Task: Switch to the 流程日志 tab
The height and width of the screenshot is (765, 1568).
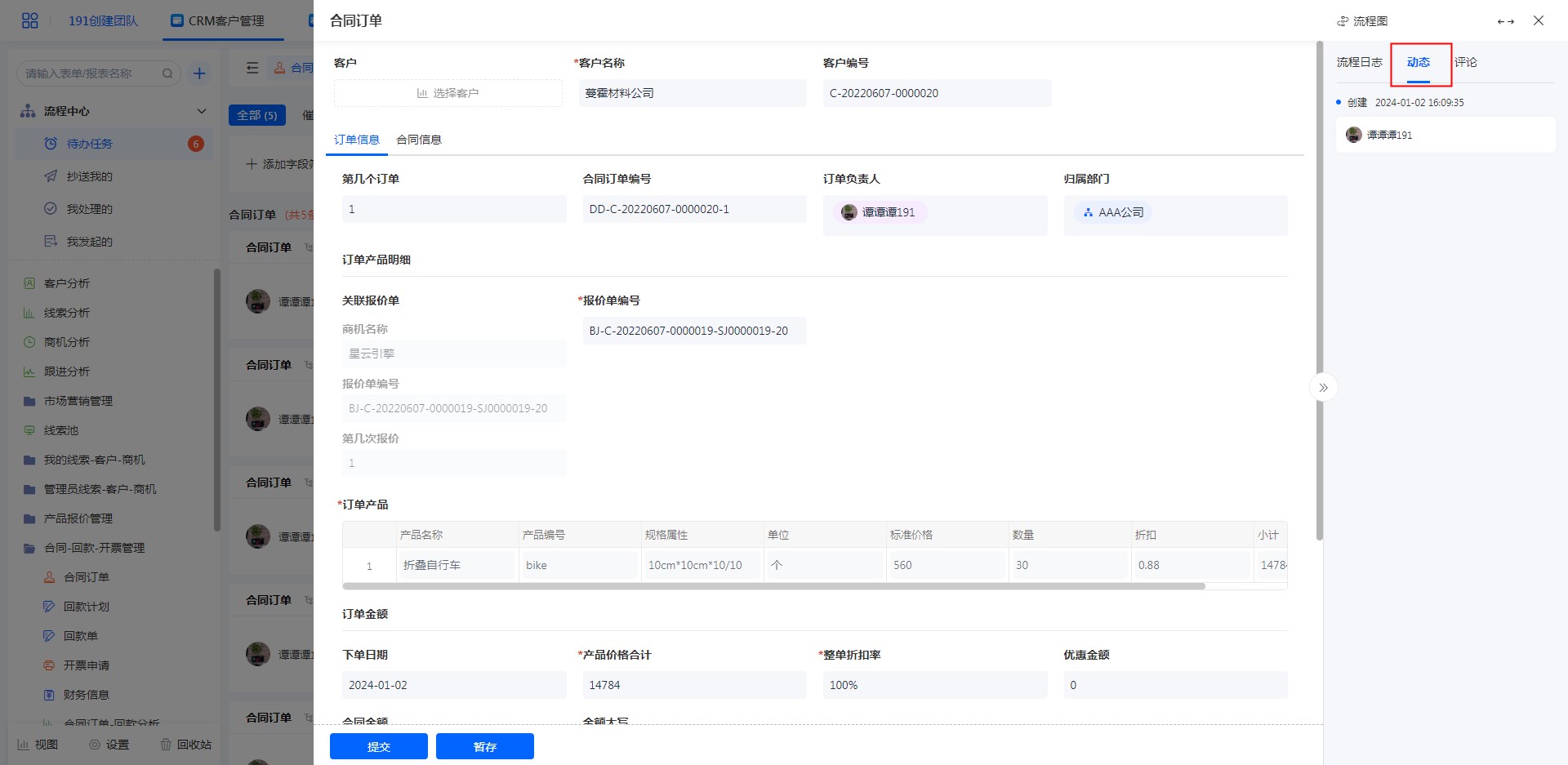Action: [x=1359, y=62]
